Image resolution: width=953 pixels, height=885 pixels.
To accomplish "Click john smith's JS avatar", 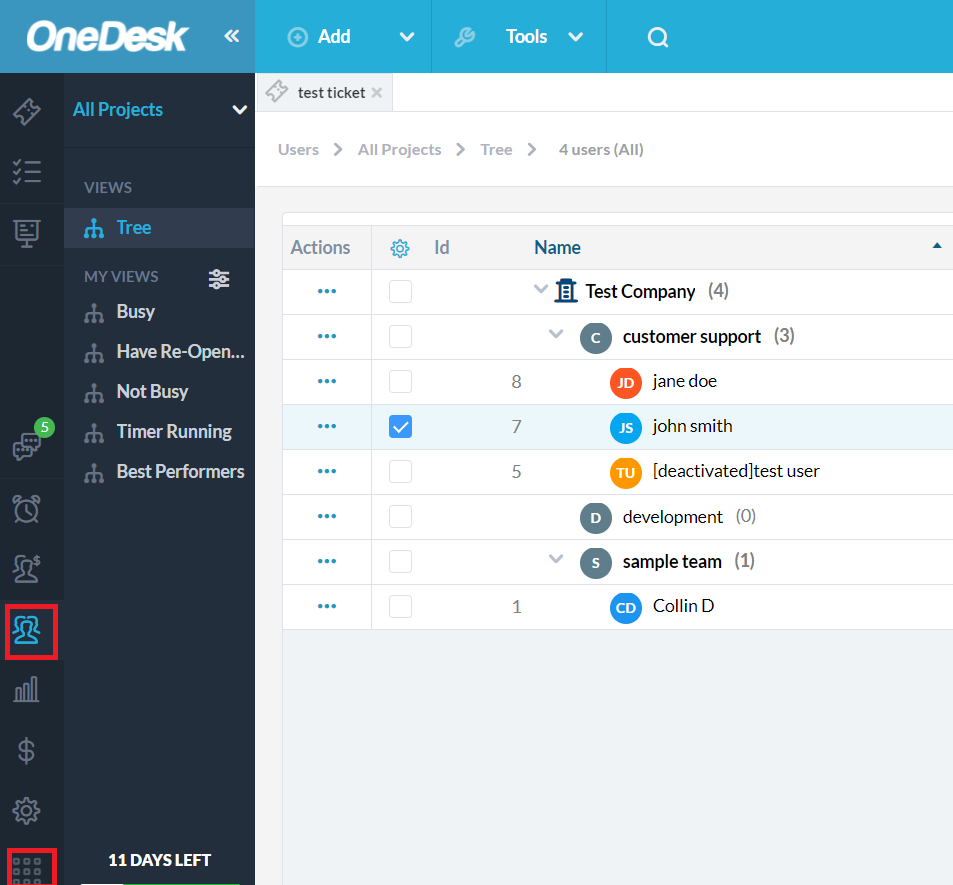I will (x=625, y=428).
